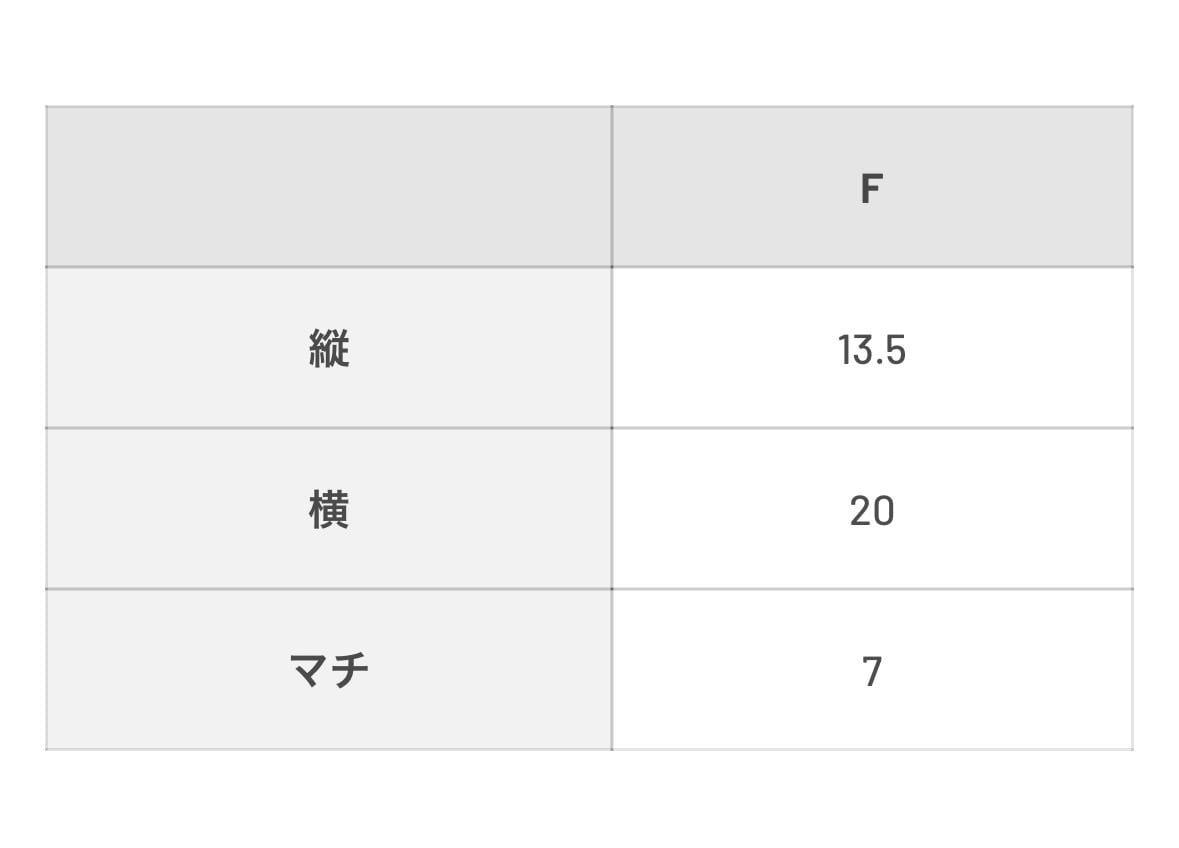Click the vertical divider between 縦 and 13.5
This screenshot has width=1179, height=848.
[612, 349]
